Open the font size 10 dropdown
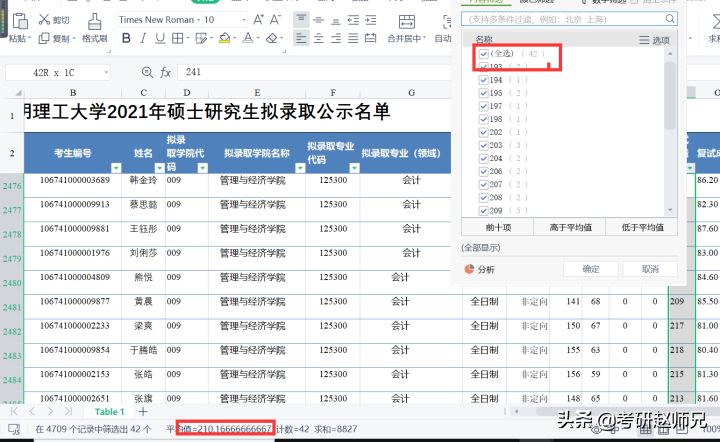The height and width of the screenshot is (442, 720). [x=244, y=20]
